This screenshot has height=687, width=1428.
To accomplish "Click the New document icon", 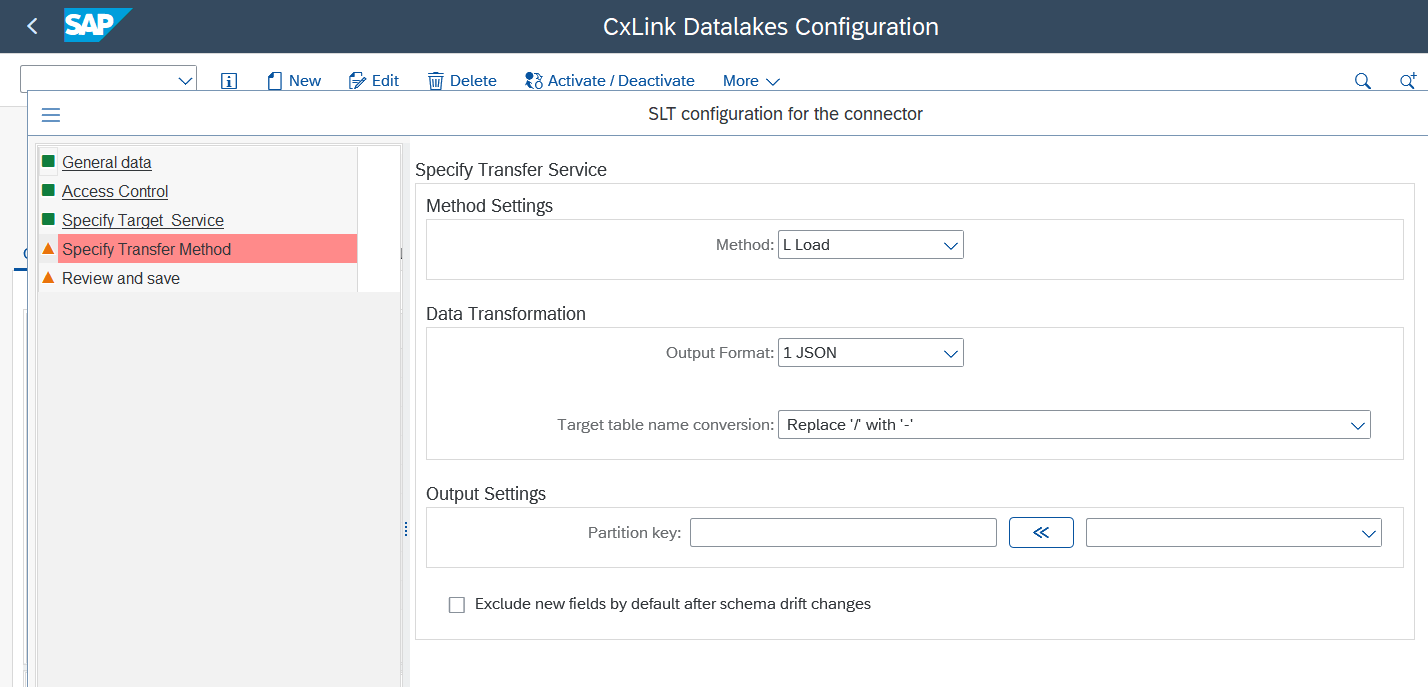I will pyautogui.click(x=275, y=81).
